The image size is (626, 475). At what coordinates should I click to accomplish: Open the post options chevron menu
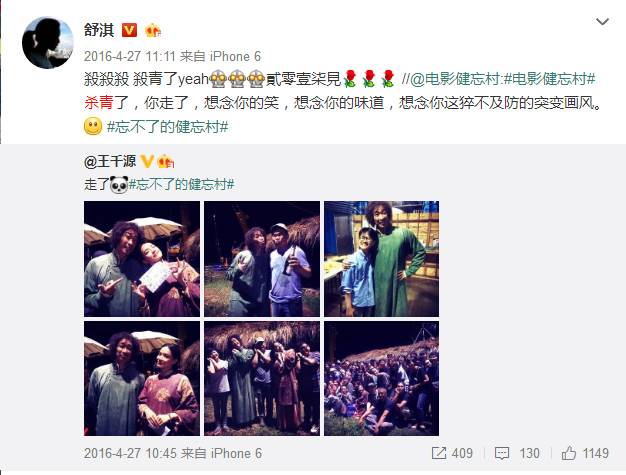602,22
